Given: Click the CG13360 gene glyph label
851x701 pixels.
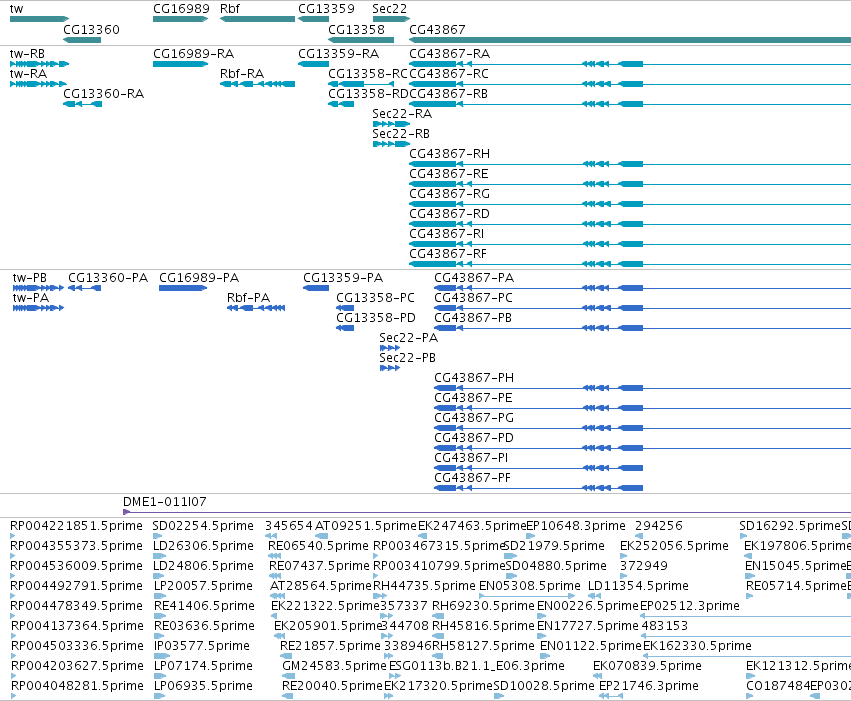Looking at the screenshot, I should 91,30.
